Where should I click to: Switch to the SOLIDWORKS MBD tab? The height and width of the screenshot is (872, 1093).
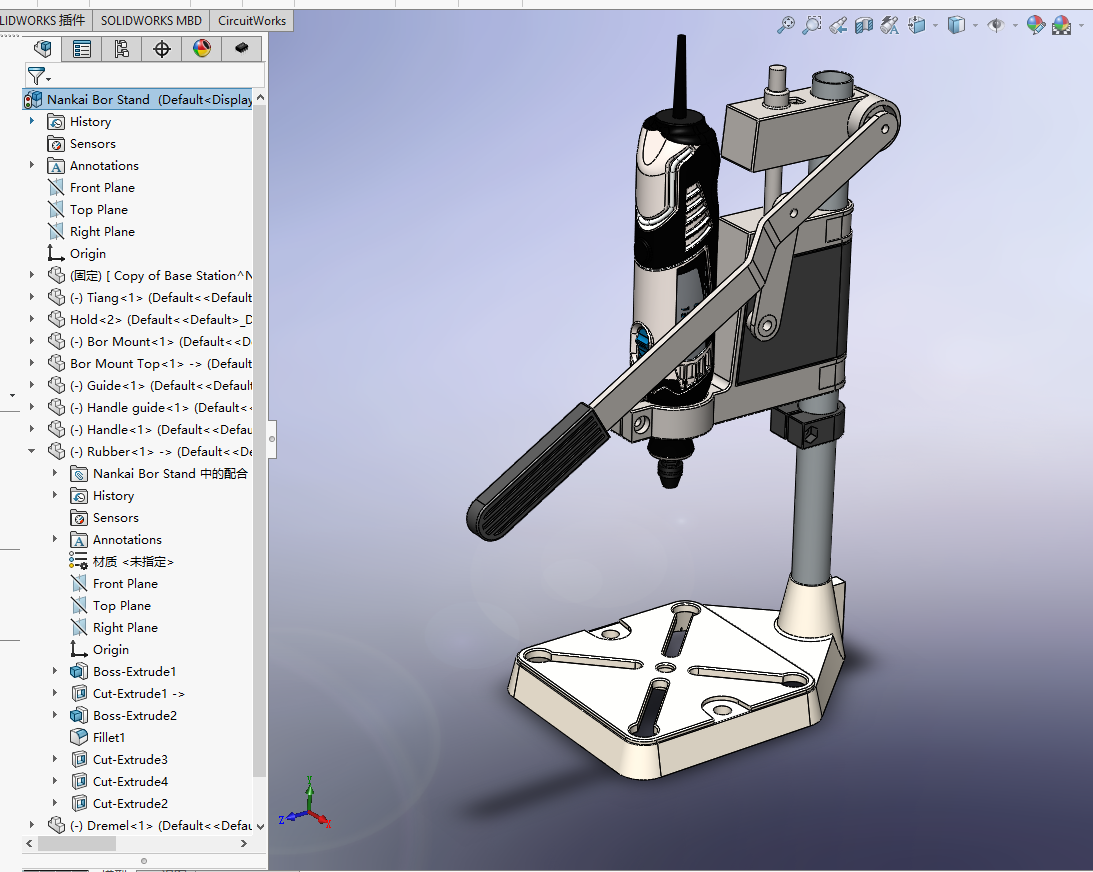151,20
